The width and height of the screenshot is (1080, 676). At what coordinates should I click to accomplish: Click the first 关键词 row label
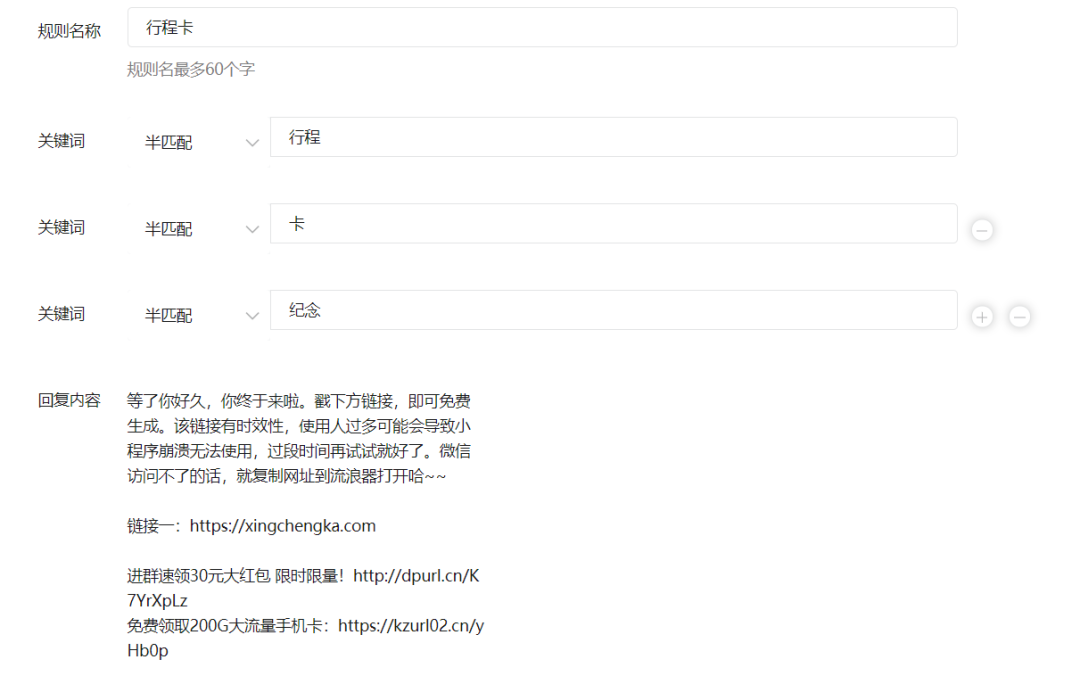click(61, 141)
